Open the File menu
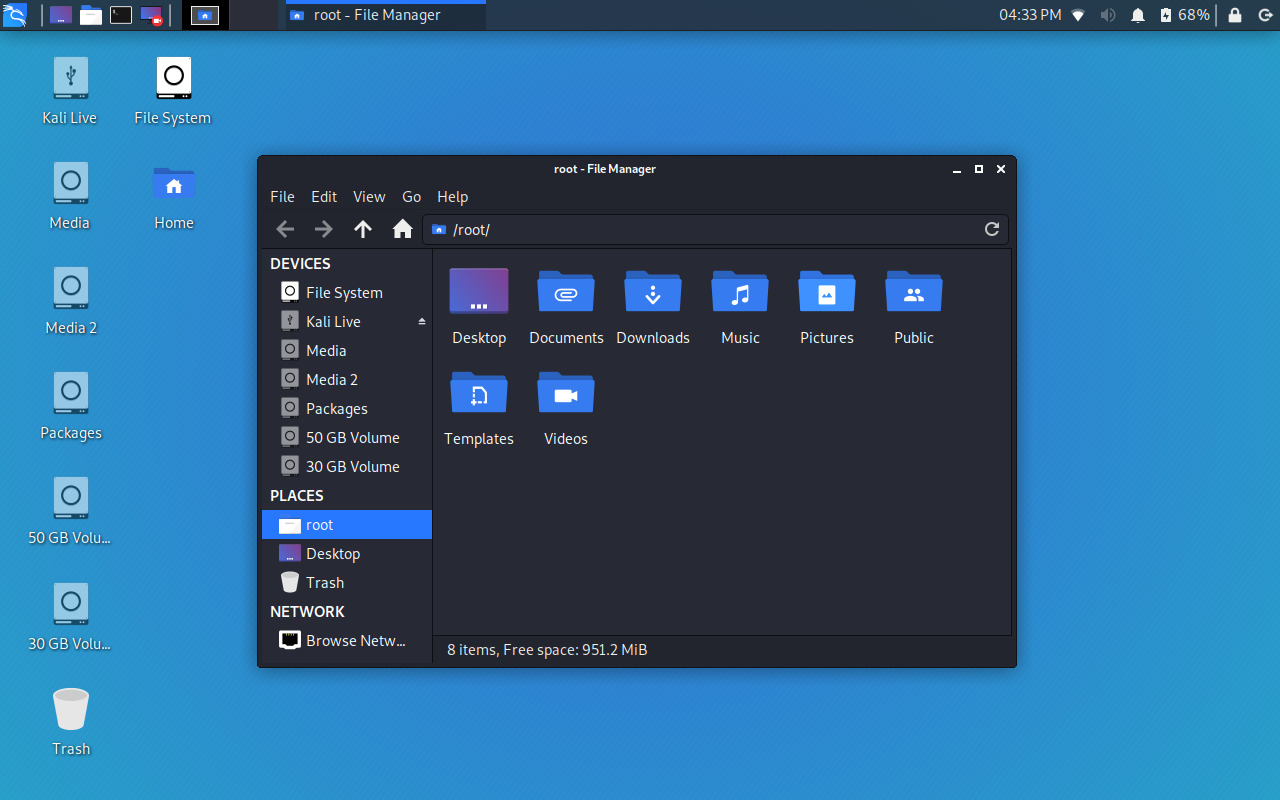1280x800 pixels. 282,196
